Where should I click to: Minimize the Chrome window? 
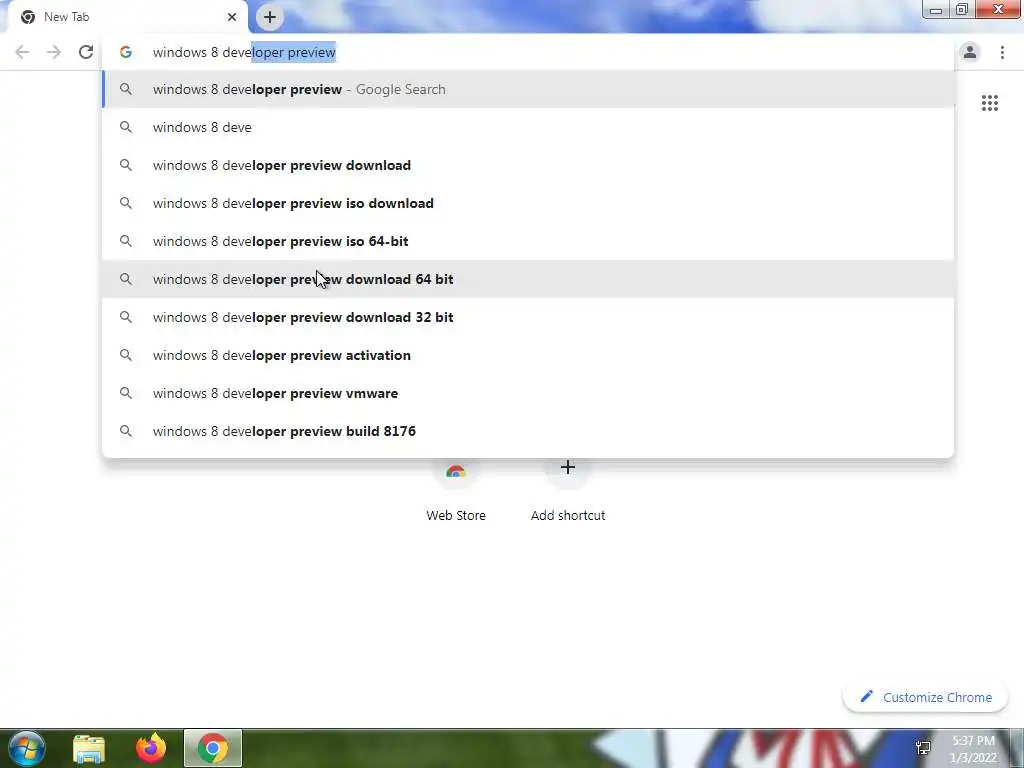tap(936, 10)
